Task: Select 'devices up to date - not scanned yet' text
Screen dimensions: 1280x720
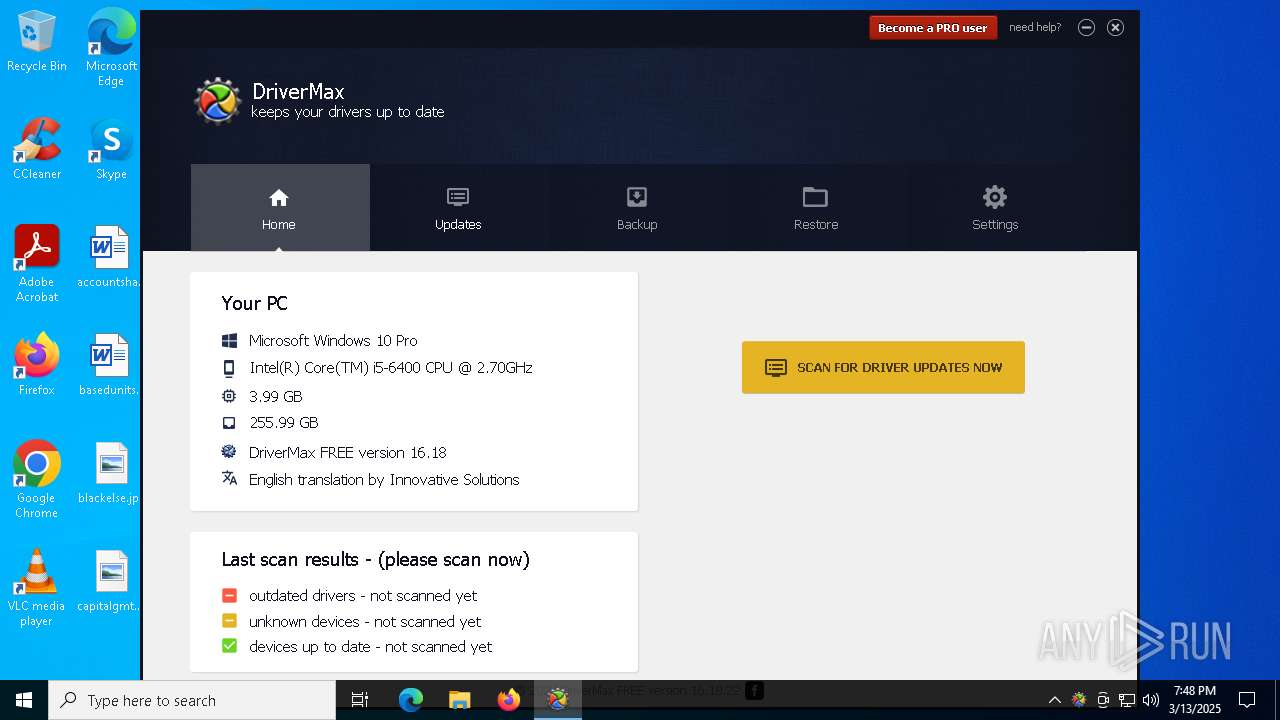Action: (370, 647)
